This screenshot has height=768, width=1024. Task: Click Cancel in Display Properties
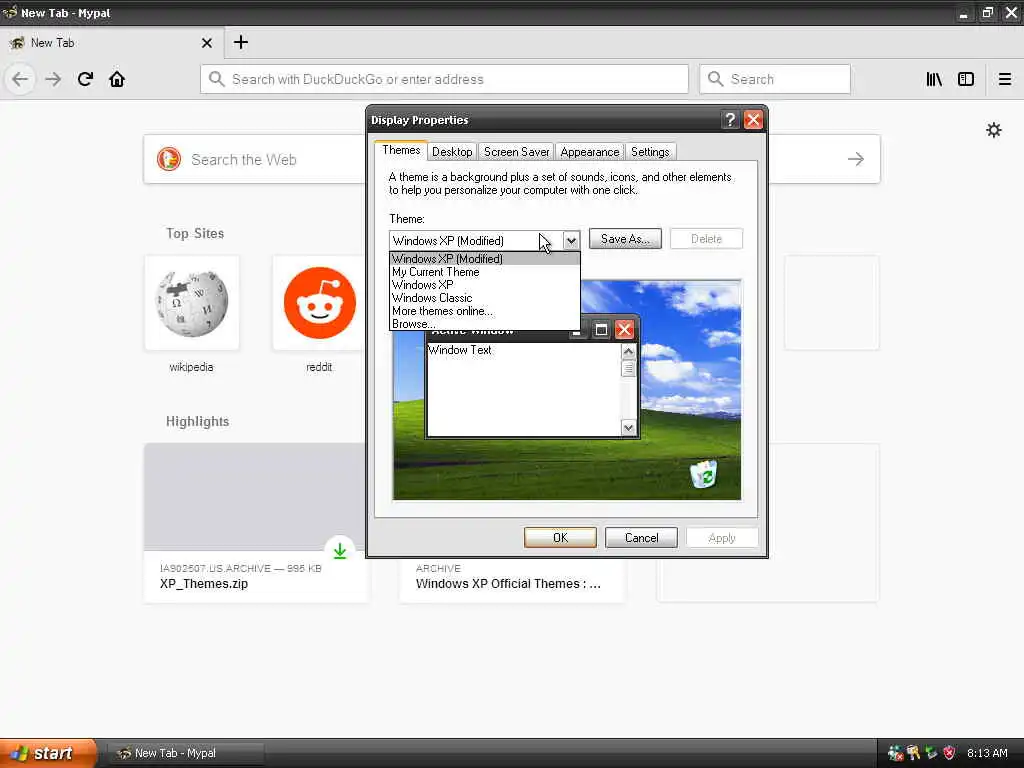pyautogui.click(x=641, y=537)
